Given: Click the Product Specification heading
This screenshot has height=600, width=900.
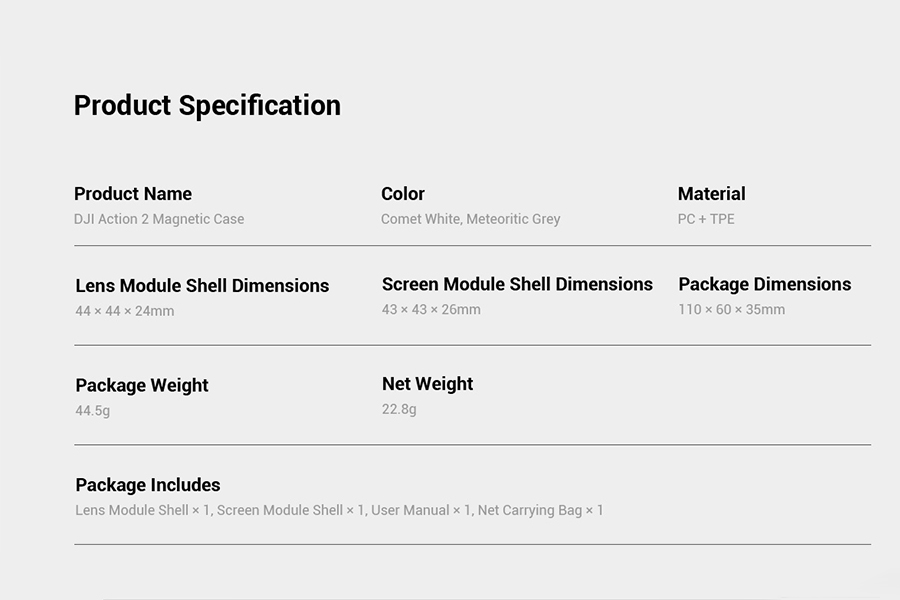Looking at the screenshot, I should pyautogui.click(x=207, y=106).
